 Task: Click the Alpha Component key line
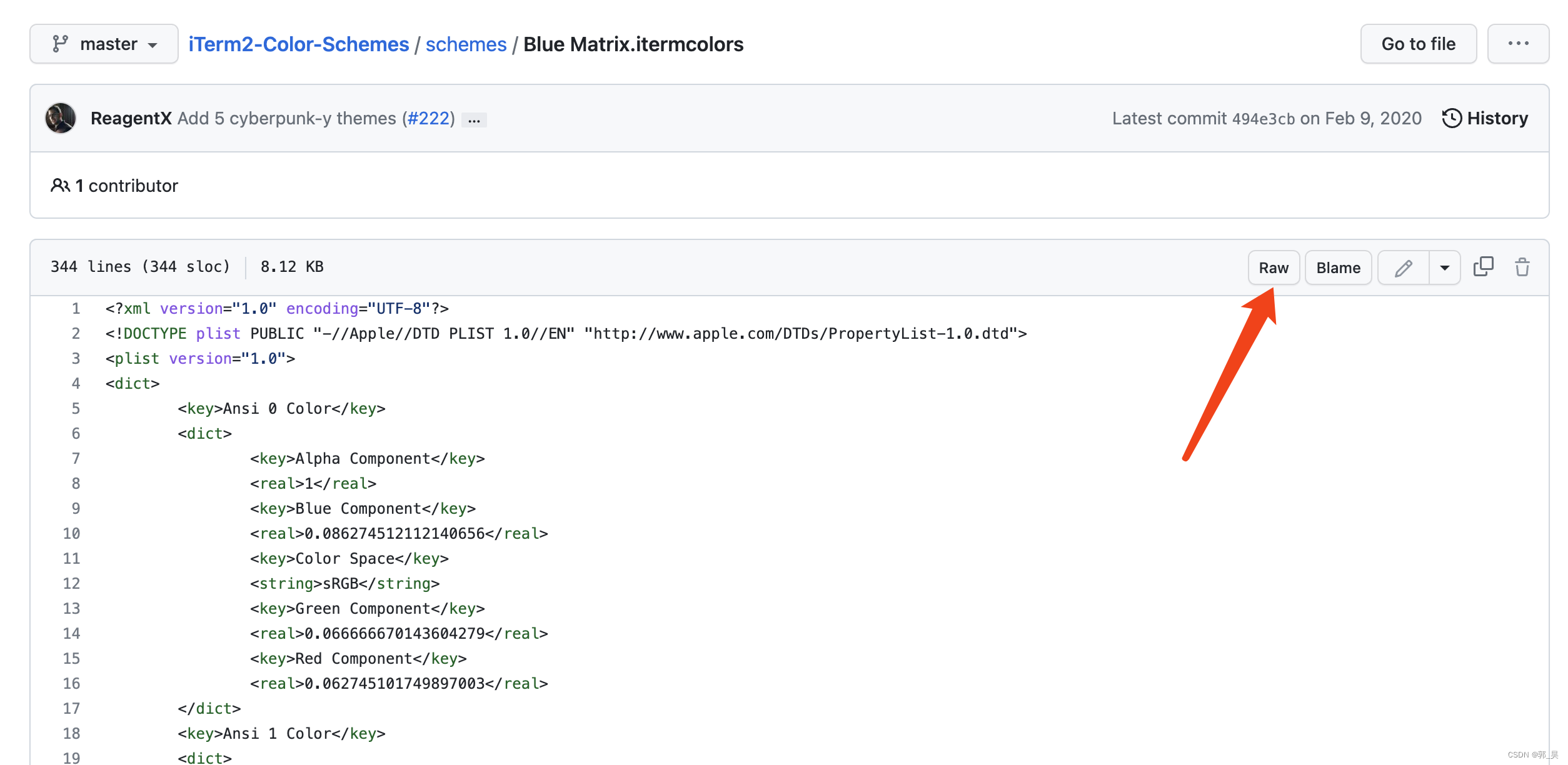(368, 458)
